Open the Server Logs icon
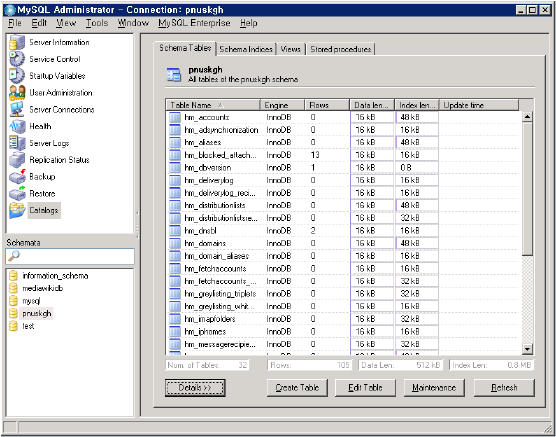The height and width of the screenshot is (437, 556). 17,143
